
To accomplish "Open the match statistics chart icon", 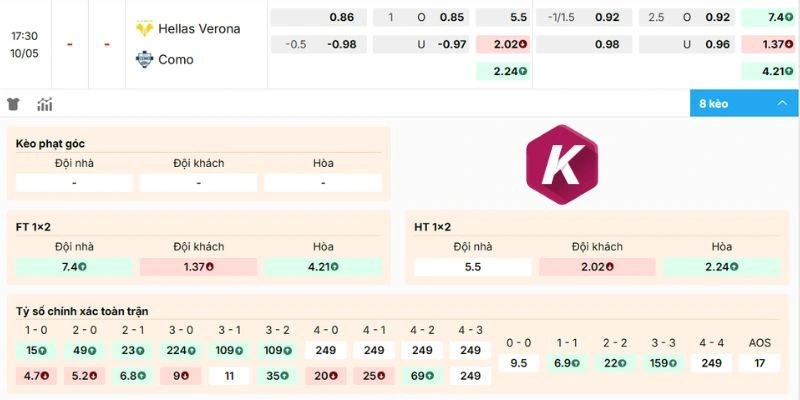I will (45, 105).
